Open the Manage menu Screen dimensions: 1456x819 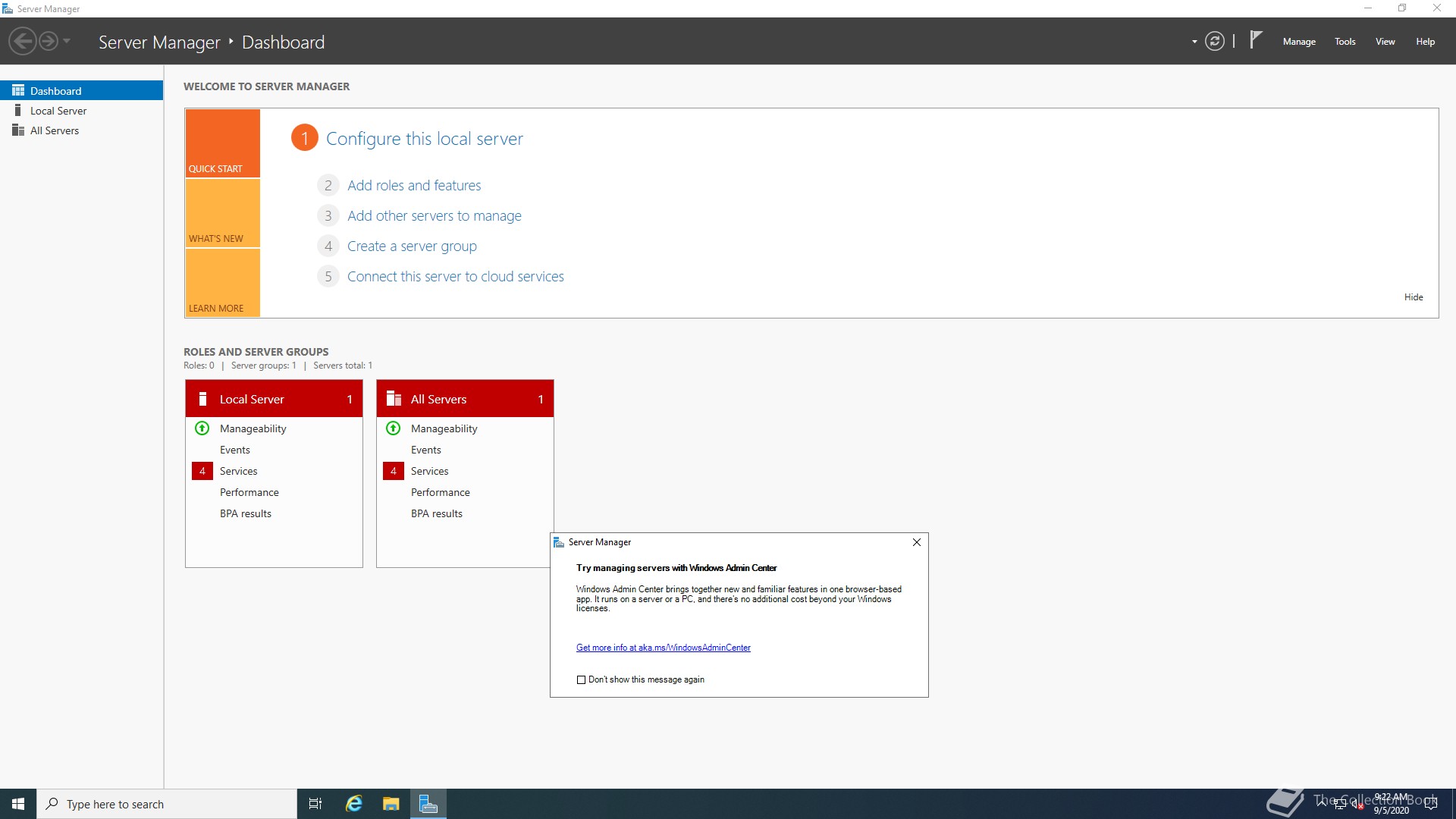1299,42
